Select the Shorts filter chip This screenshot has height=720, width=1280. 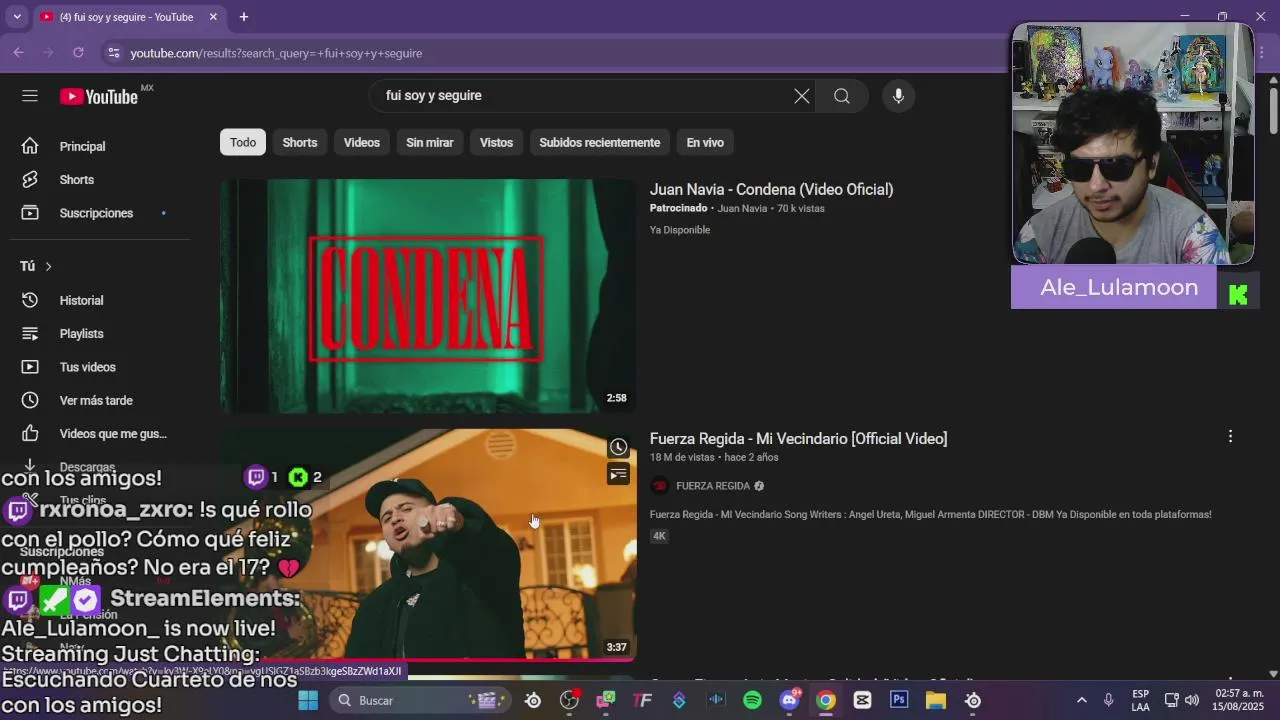point(300,142)
